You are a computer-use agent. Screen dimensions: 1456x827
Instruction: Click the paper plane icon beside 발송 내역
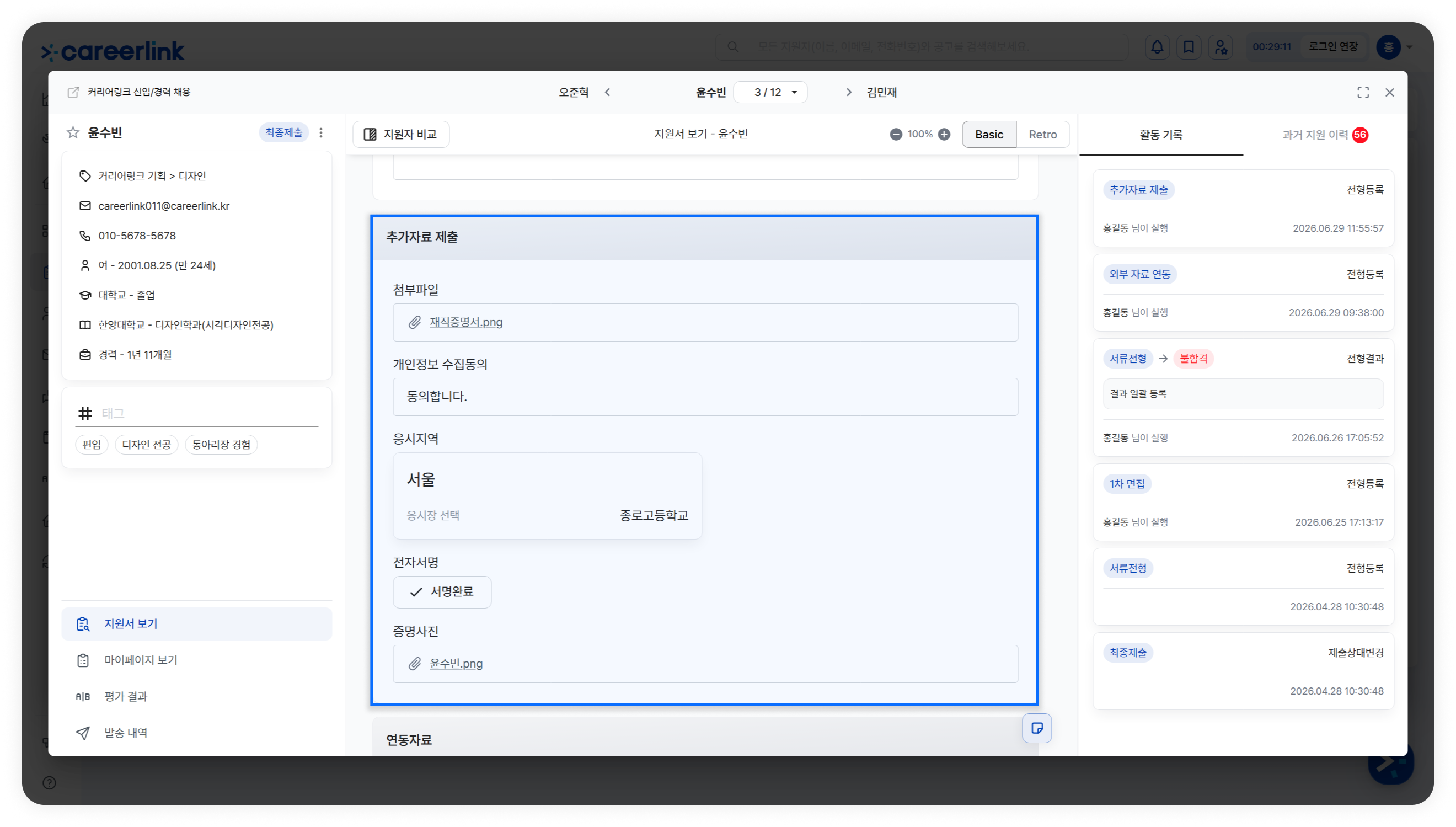[x=83, y=733]
